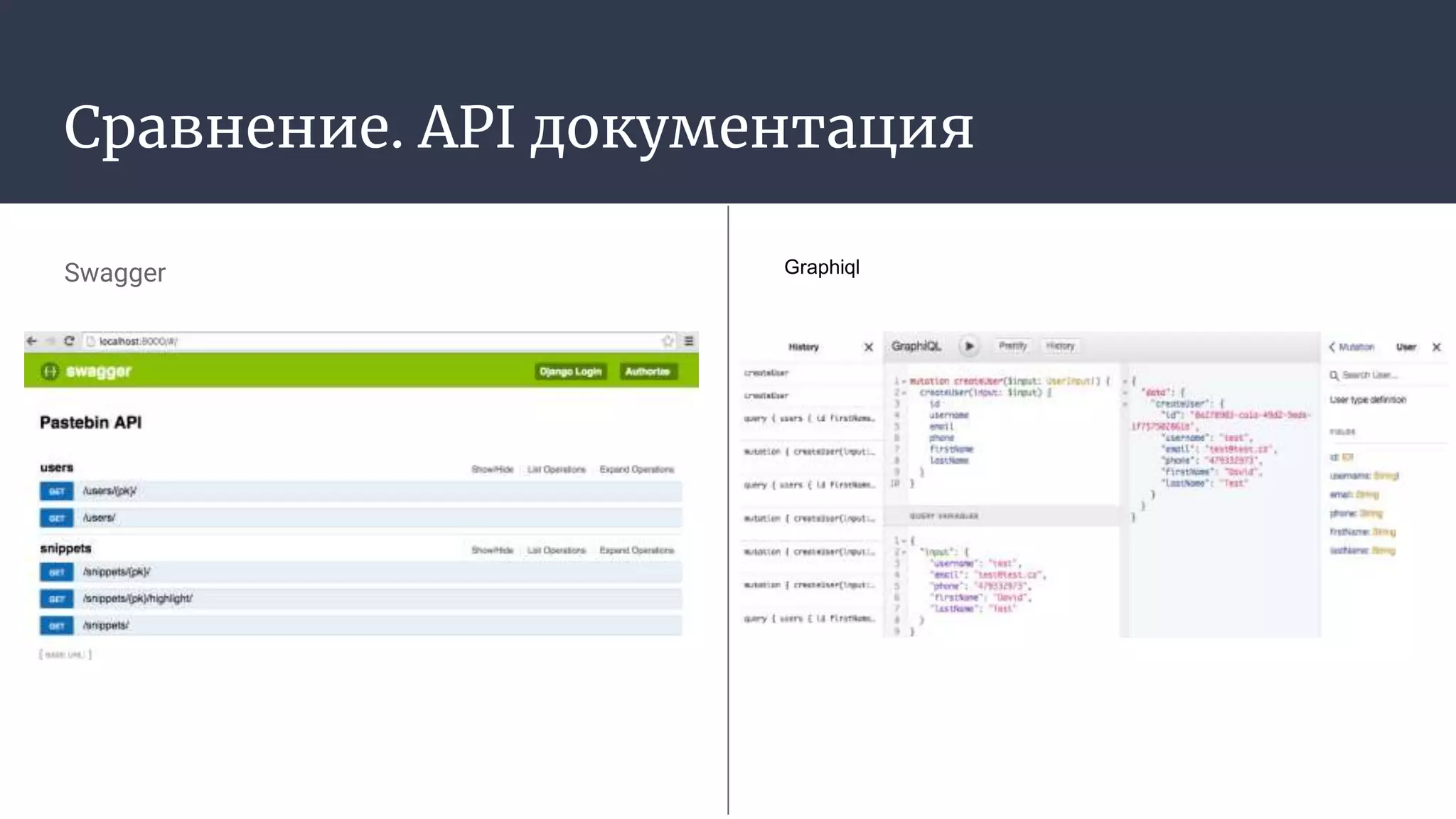The width and height of the screenshot is (1456, 819).
Task: Click the User docs title
Action: click(1406, 347)
